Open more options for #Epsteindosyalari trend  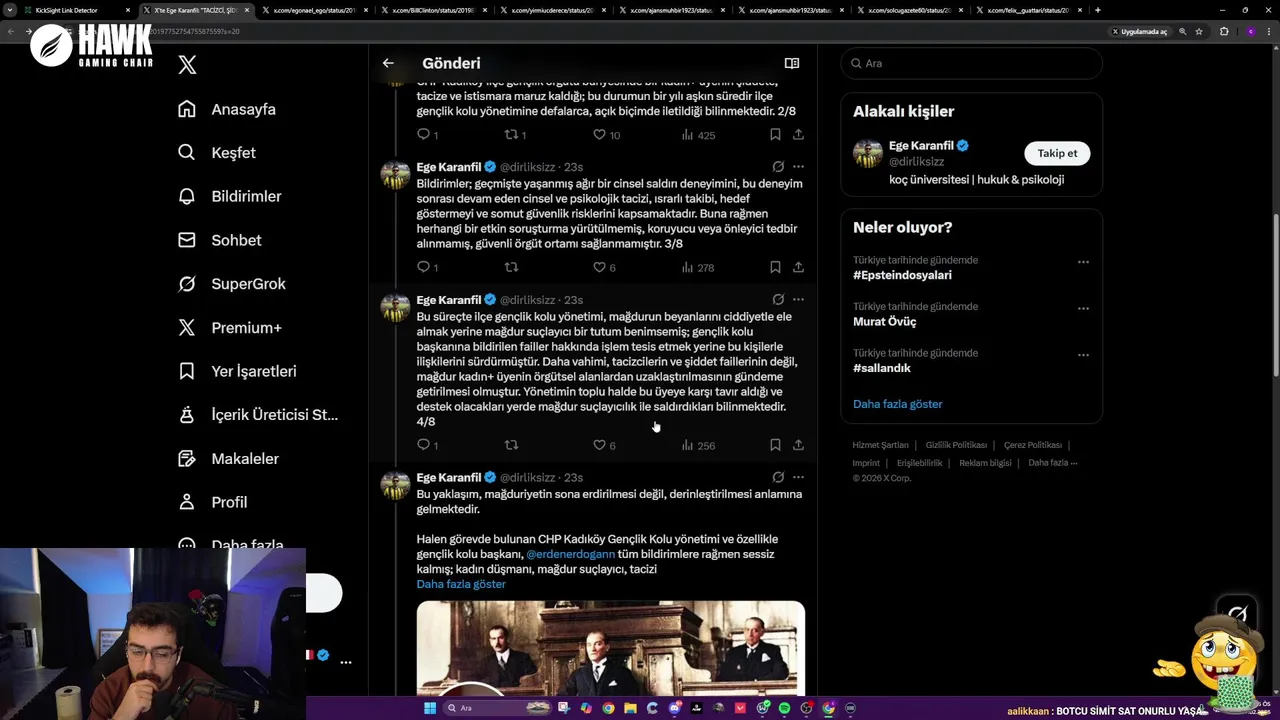pyautogui.click(x=1083, y=262)
